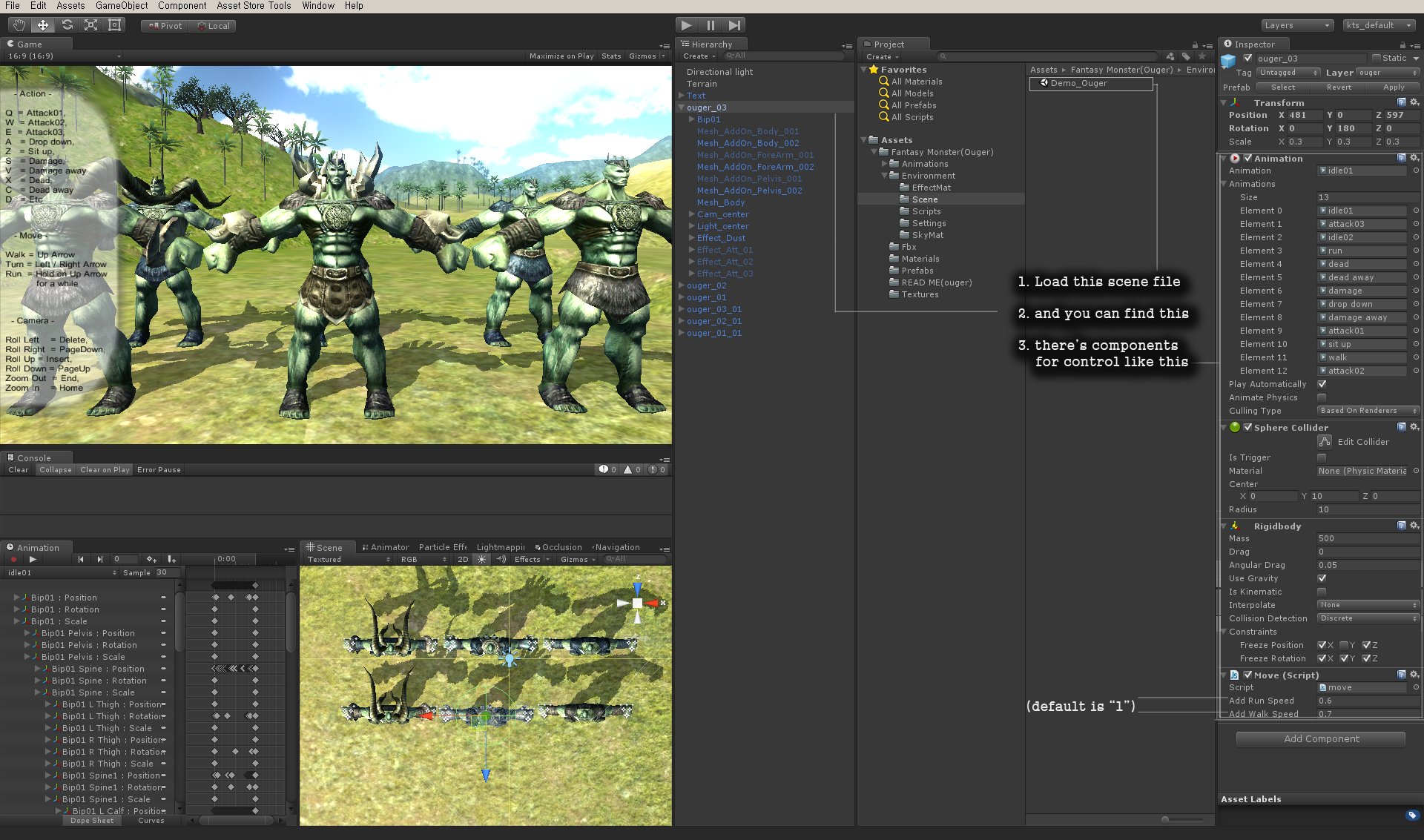Go to next keyframe in Animation window
The width and height of the screenshot is (1424, 840).
99,560
